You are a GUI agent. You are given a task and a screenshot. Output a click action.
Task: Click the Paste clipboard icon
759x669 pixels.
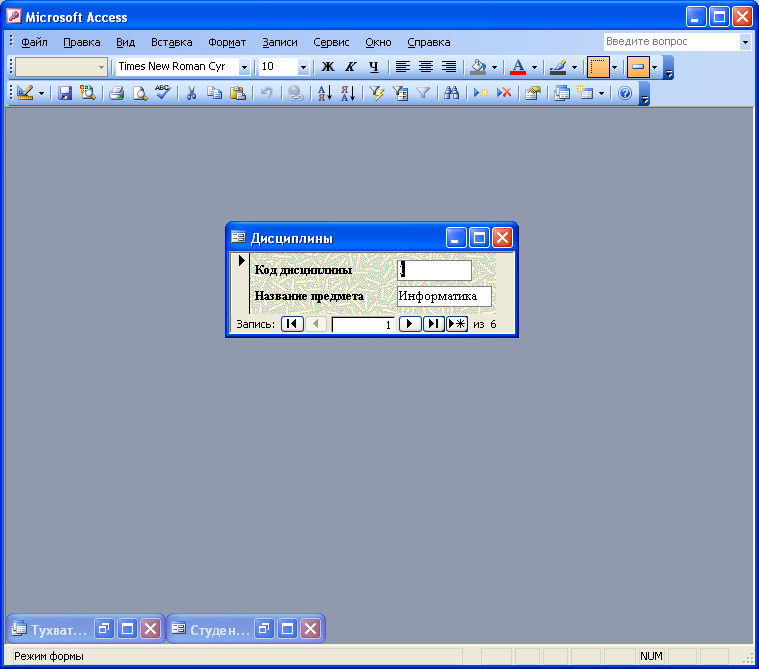[238, 92]
